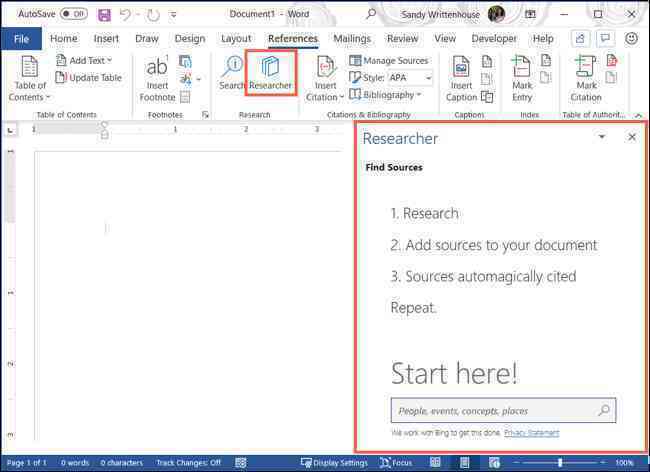Click Insert Table of Authorities icon
The height and width of the screenshot is (472, 650).
[612, 61]
